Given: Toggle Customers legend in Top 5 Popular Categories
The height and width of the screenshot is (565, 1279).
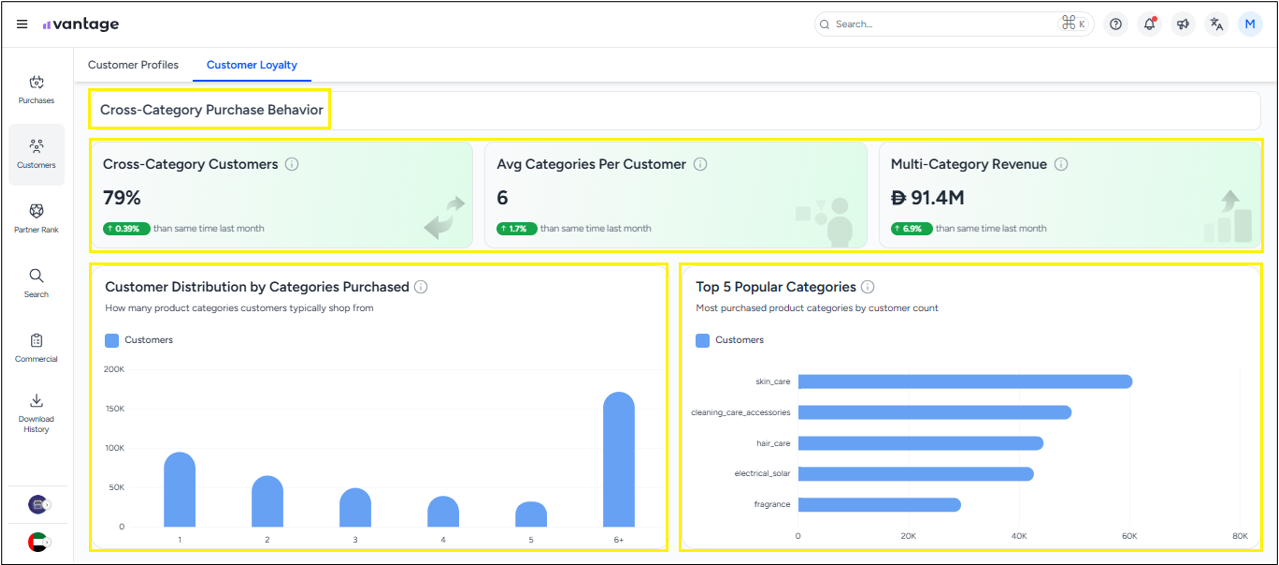Looking at the screenshot, I should (729, 340).
